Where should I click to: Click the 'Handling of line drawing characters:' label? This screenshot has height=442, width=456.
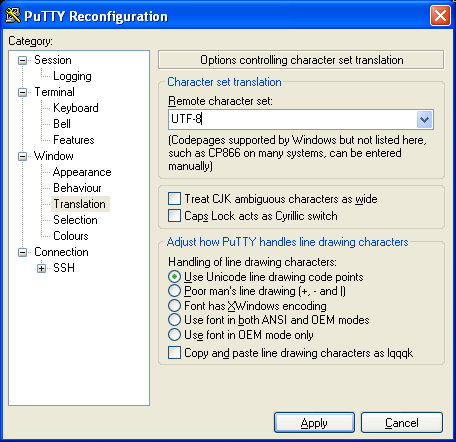[252, 262]
